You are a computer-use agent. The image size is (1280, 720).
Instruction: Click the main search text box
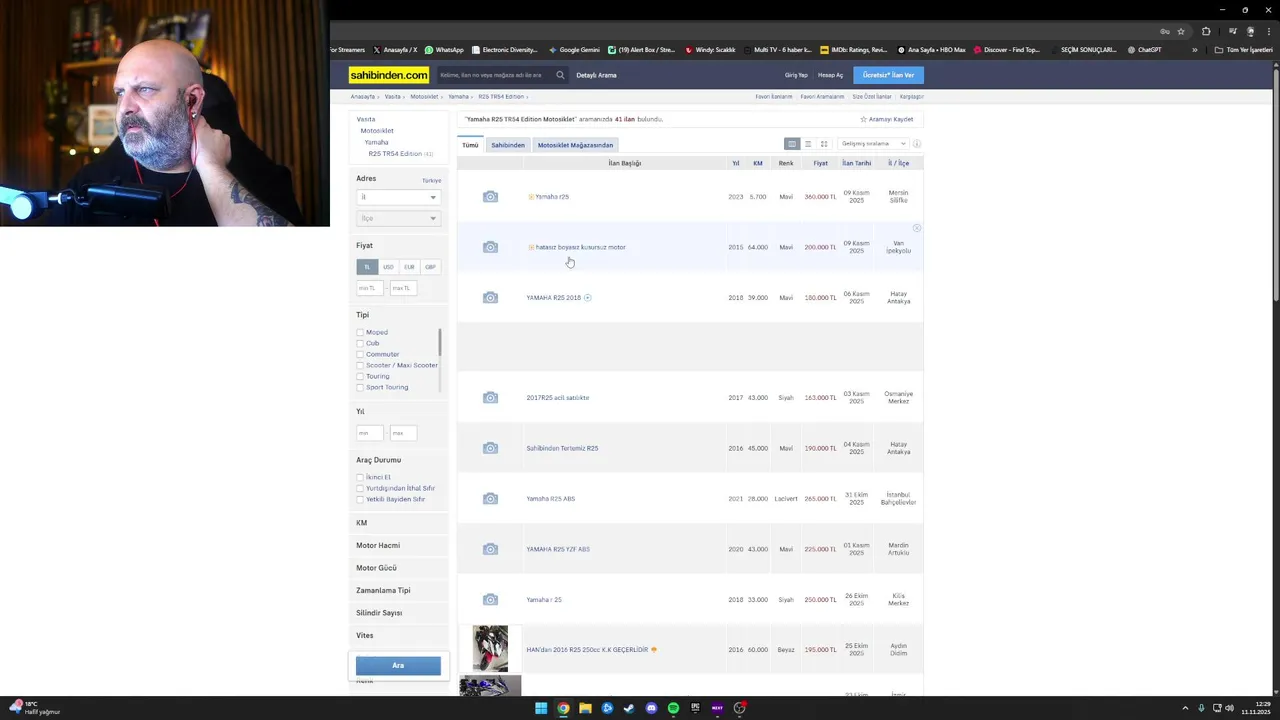tap(494, 75)
